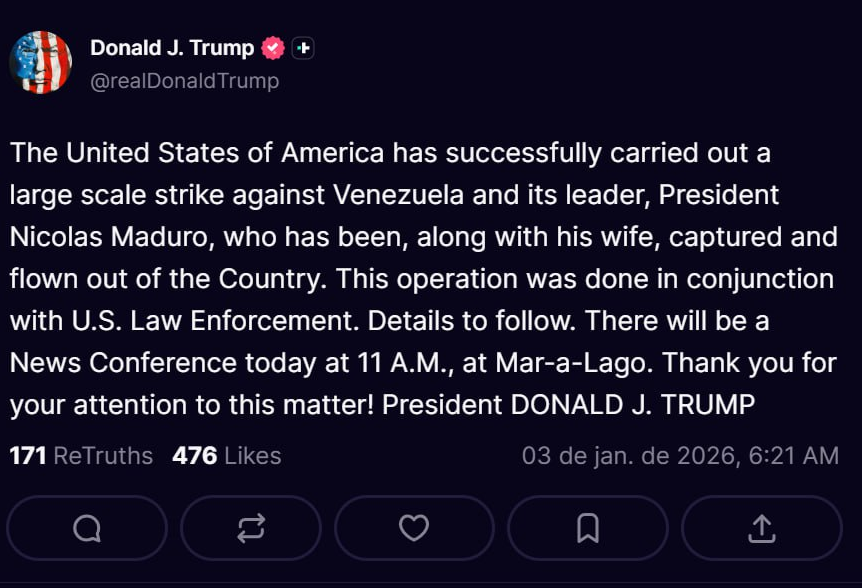The height and width of the screenshot is (588, 862).
Task: Click the red verified checkmark badge
Action: pos(273,48)
